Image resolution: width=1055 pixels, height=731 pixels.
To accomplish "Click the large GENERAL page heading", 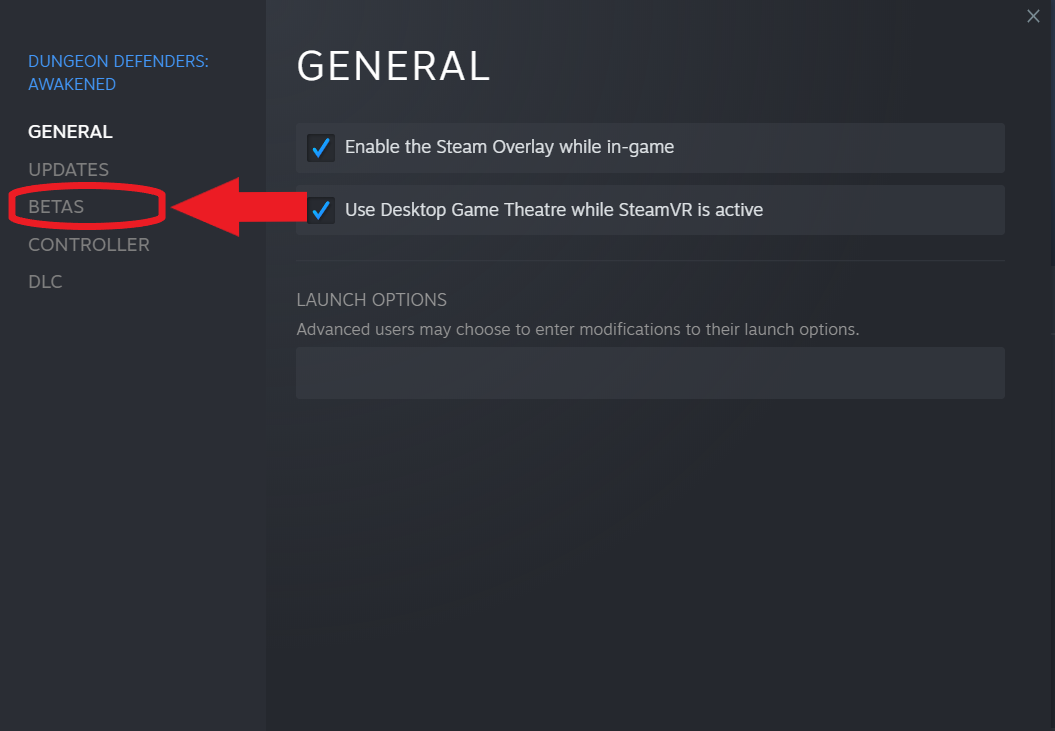I will pyautogui.click(x=394, y=66).
